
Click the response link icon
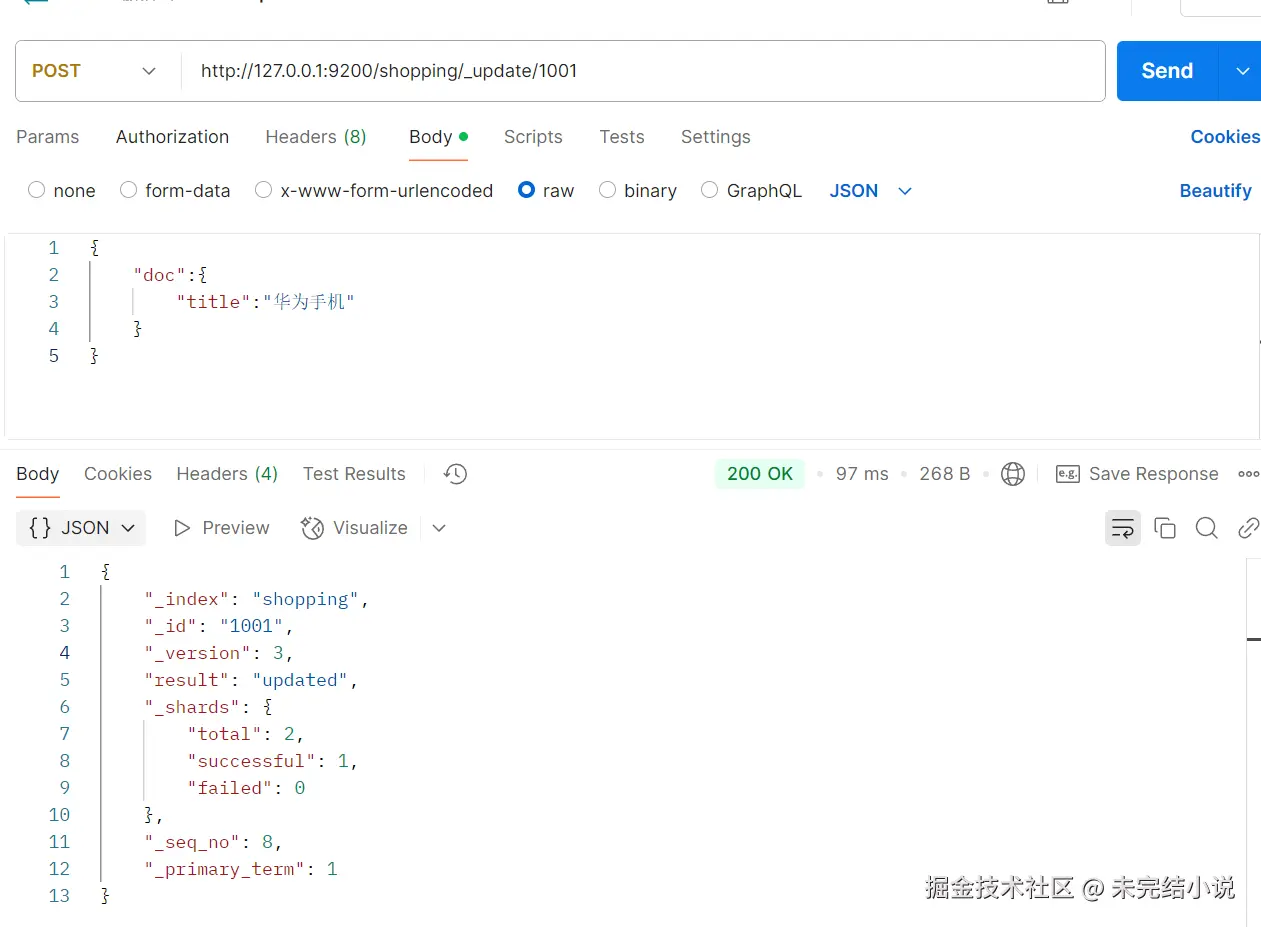(1248, 528)
